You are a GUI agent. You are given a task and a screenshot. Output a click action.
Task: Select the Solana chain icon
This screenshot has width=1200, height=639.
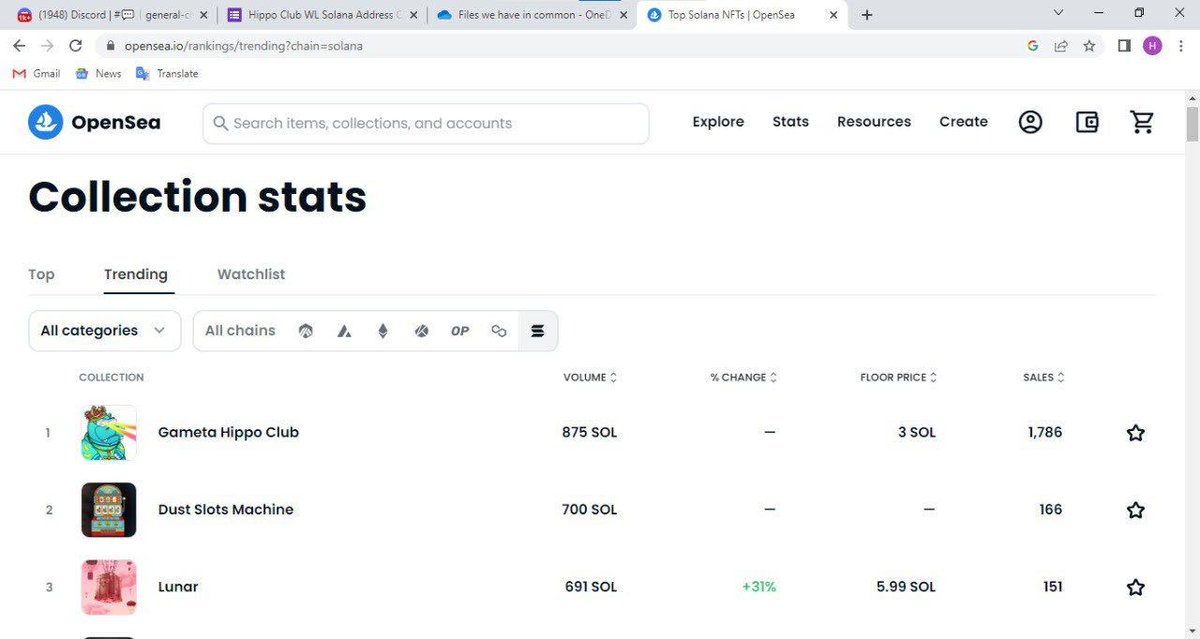point(538,331)
